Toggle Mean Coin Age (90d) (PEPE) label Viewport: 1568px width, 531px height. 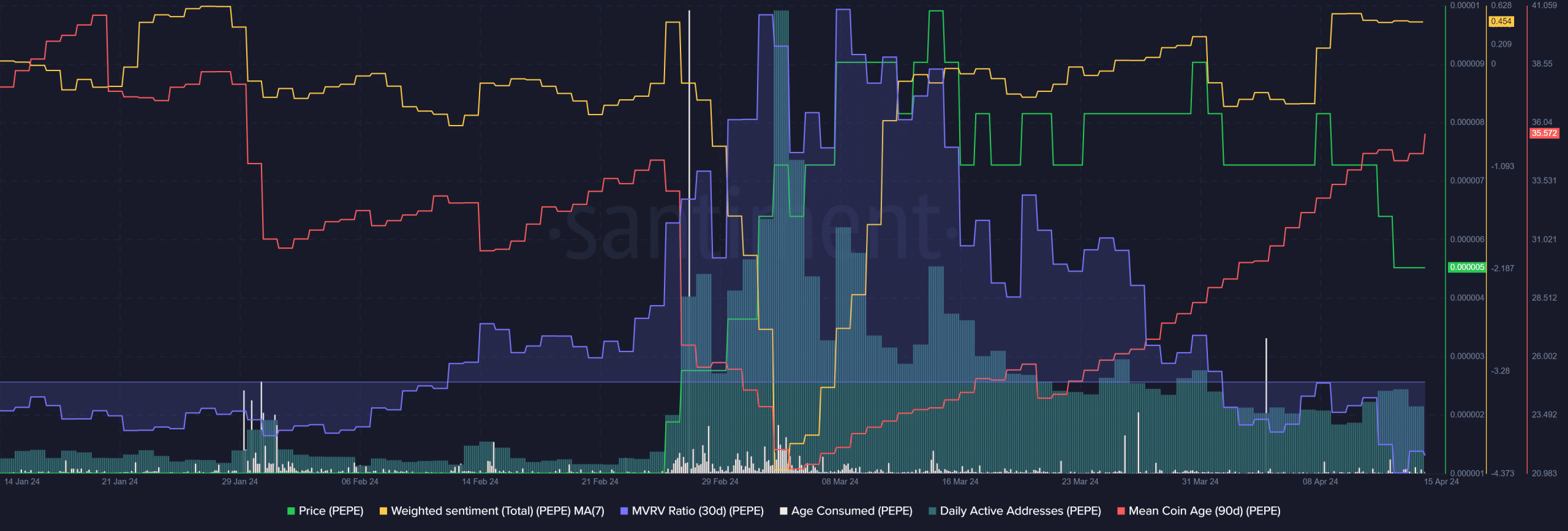click(1205, 511)
